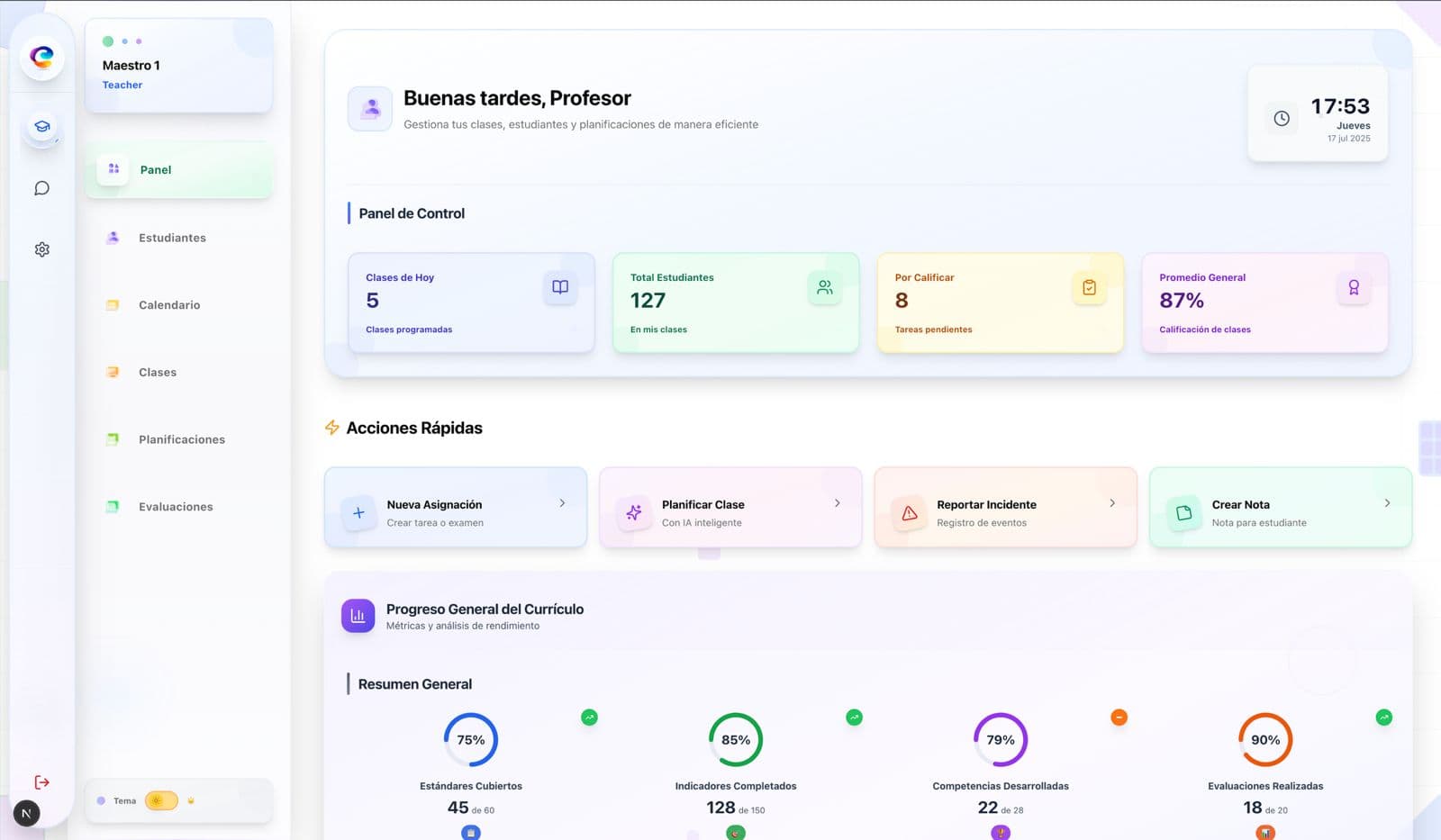Viewport: 1441px width, 840px height.
Task: Open Estudiantes in the sidebar menu
Action: 172,238
